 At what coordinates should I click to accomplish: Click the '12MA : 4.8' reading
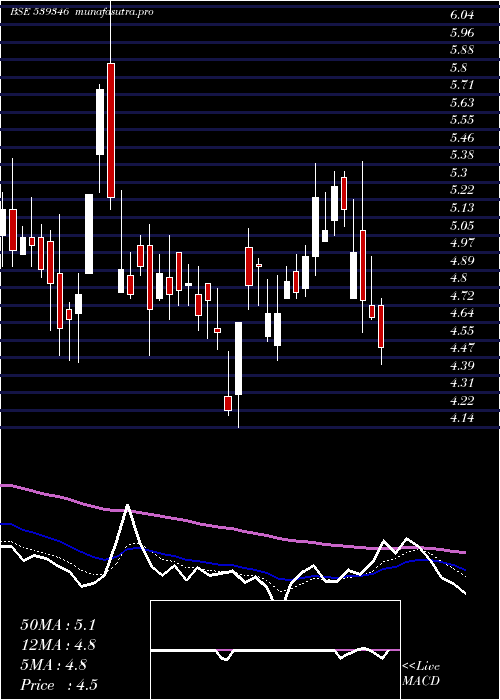pos(58,645)
